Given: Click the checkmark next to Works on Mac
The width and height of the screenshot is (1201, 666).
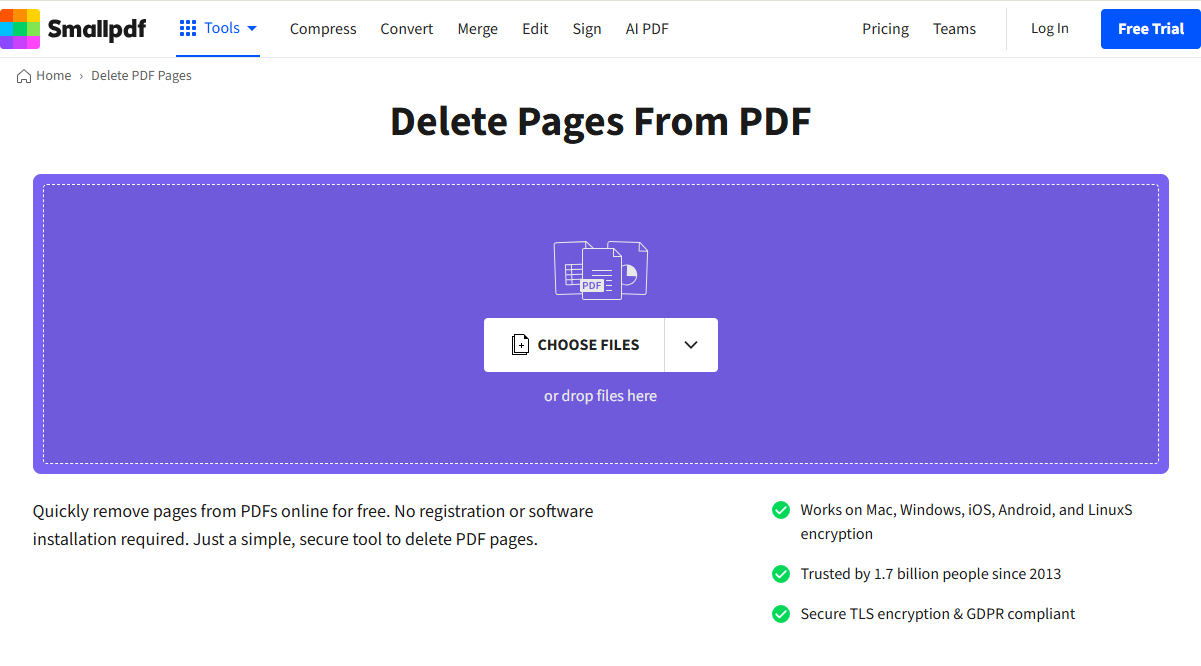Looking at the screenshot, I should [781, 510].
